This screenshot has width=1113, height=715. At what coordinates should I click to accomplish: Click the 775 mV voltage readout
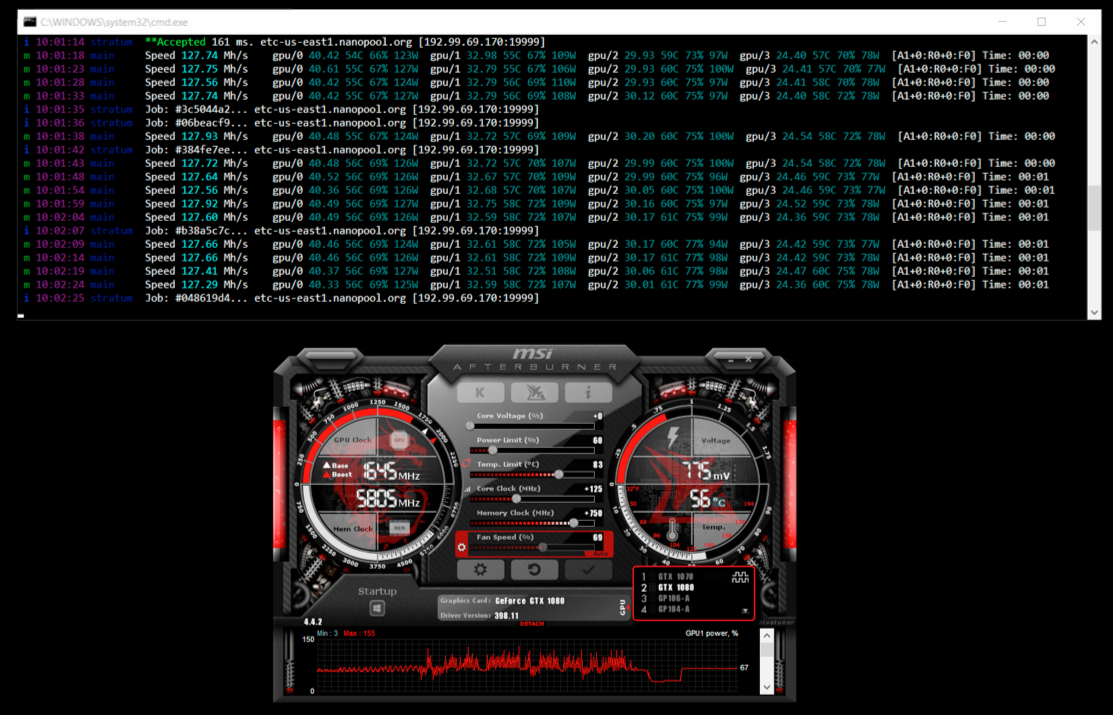pos(706,471)
